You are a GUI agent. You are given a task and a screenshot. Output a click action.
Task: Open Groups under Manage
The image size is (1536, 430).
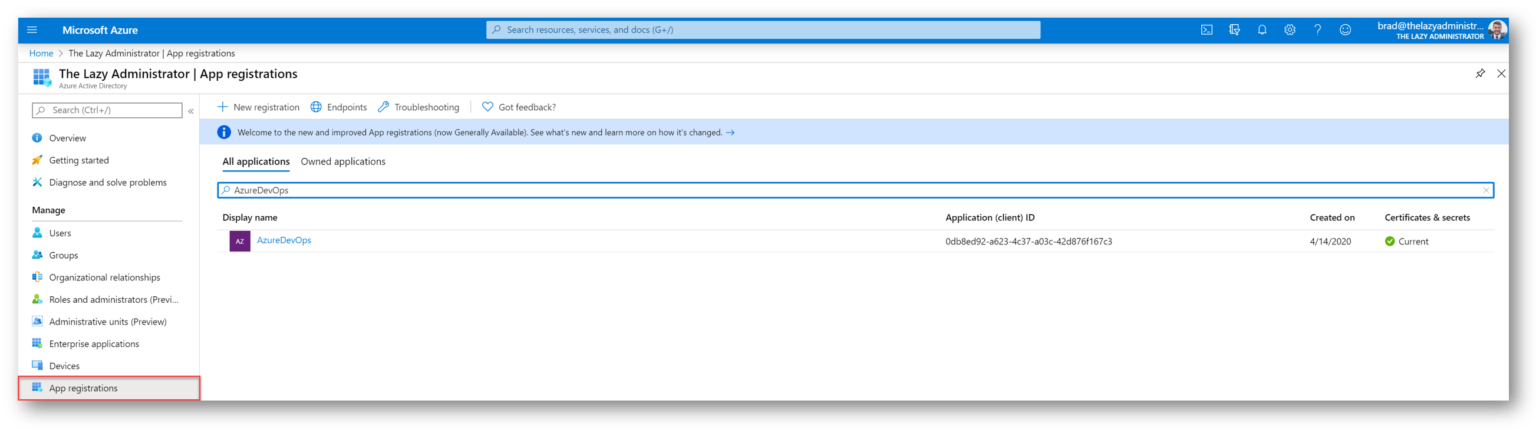63,255
